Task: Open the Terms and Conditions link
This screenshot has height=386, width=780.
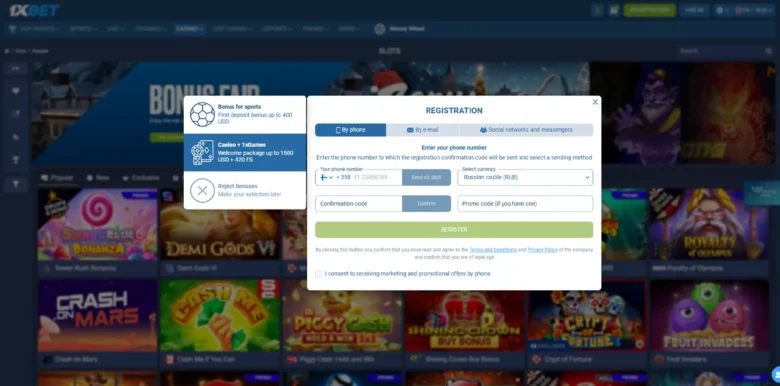Action: [x=492, y=250]
